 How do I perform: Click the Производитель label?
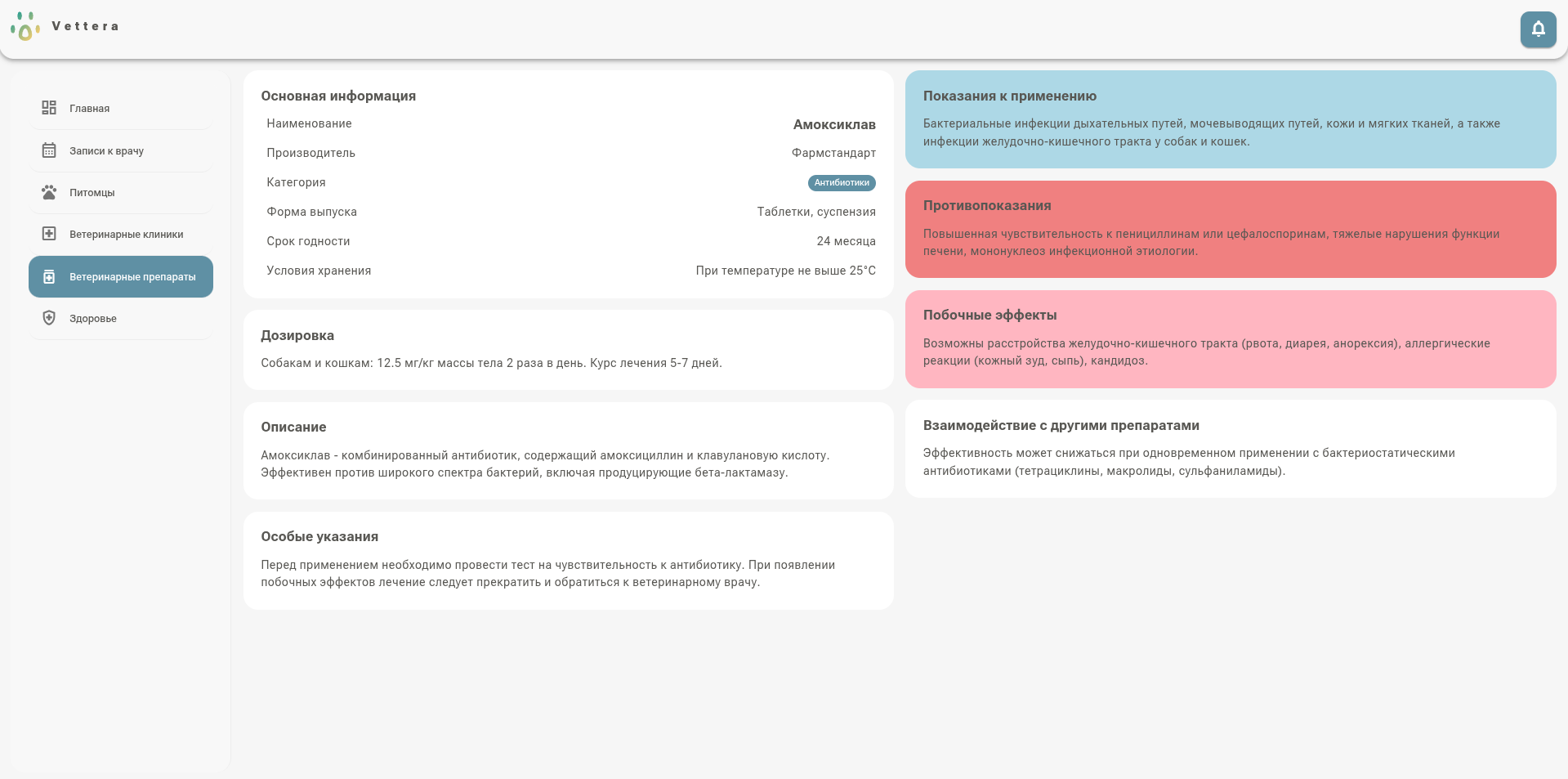click(310, 153)
